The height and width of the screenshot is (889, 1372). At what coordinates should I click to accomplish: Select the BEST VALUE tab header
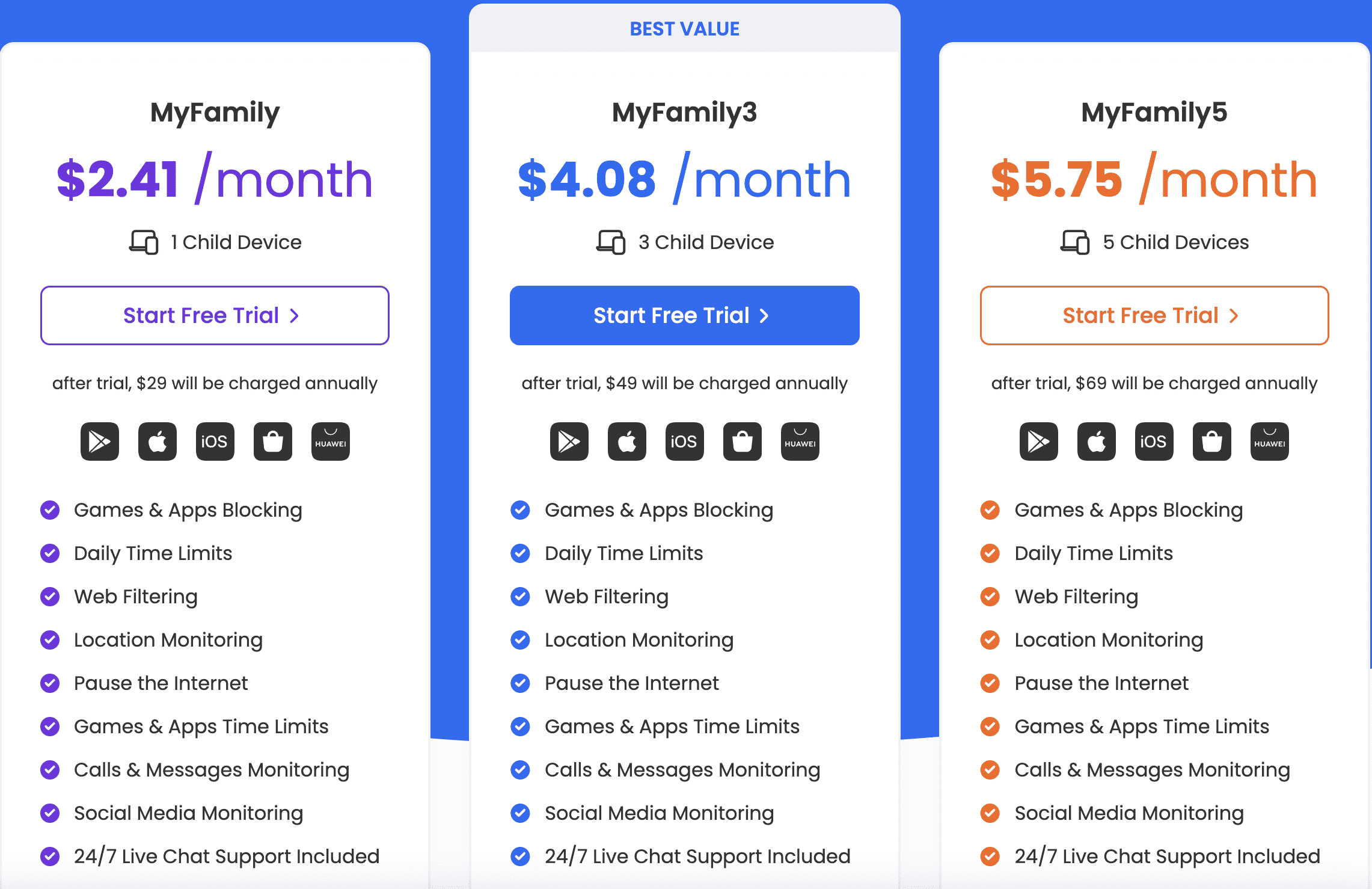tap(684, 29)
